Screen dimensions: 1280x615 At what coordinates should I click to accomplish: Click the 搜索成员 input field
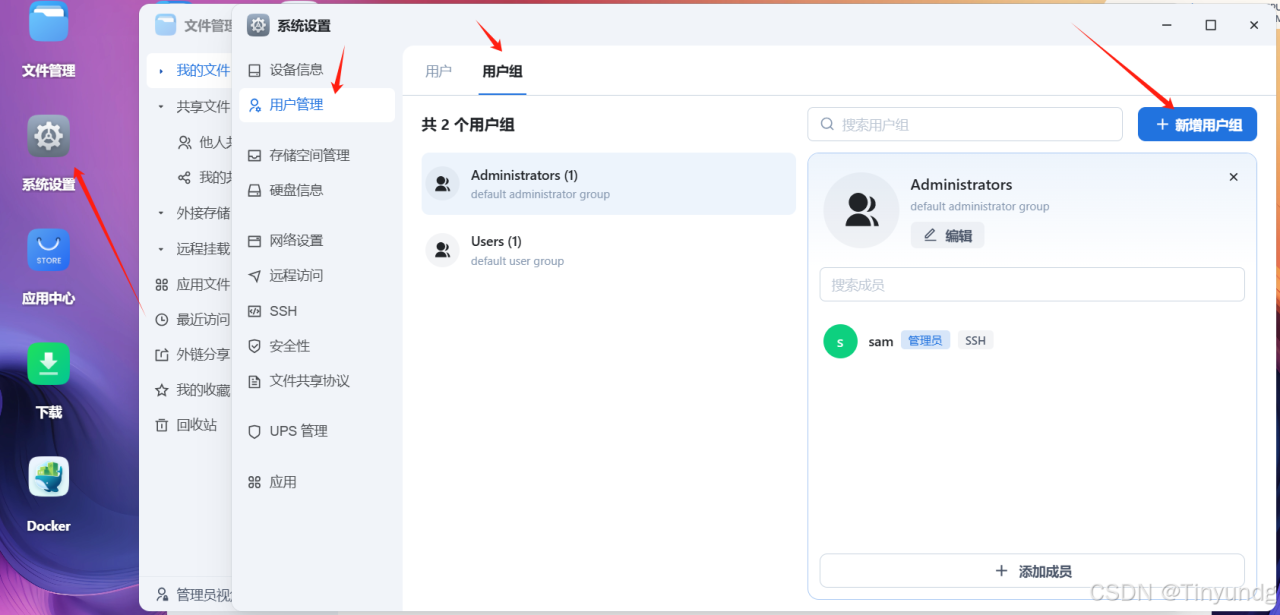pos(1031,284)
